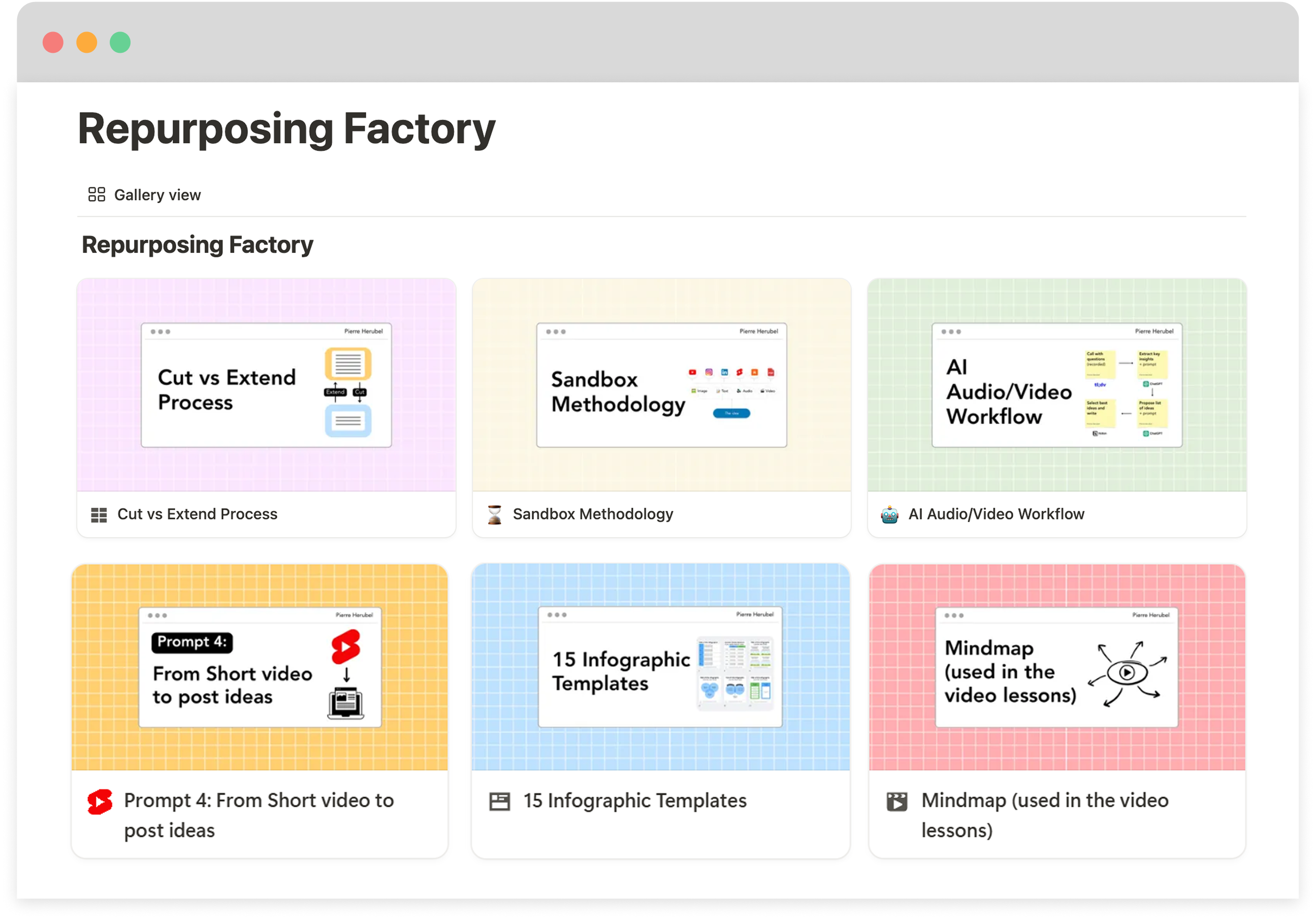Open the AI Audio/Video Workflow cover thumbnail

click(1057, 385)
